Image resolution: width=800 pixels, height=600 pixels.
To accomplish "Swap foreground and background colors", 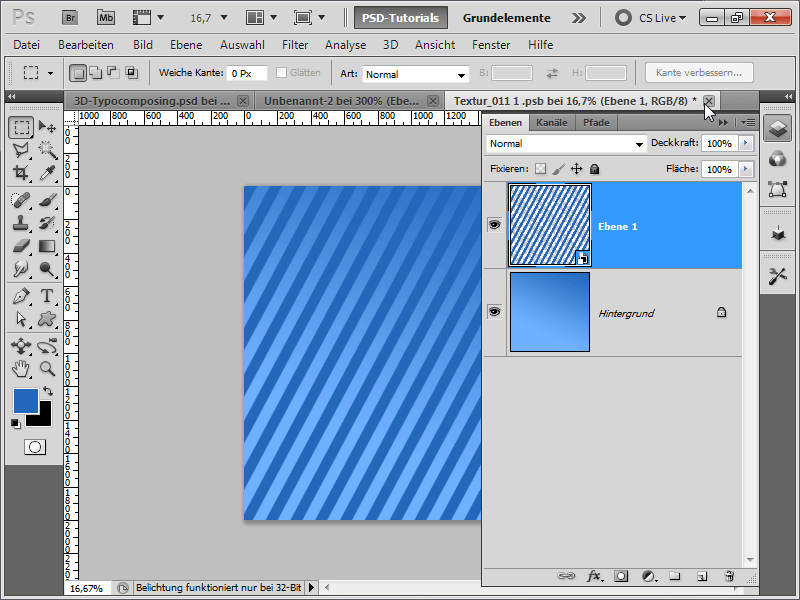I will 47,391.
